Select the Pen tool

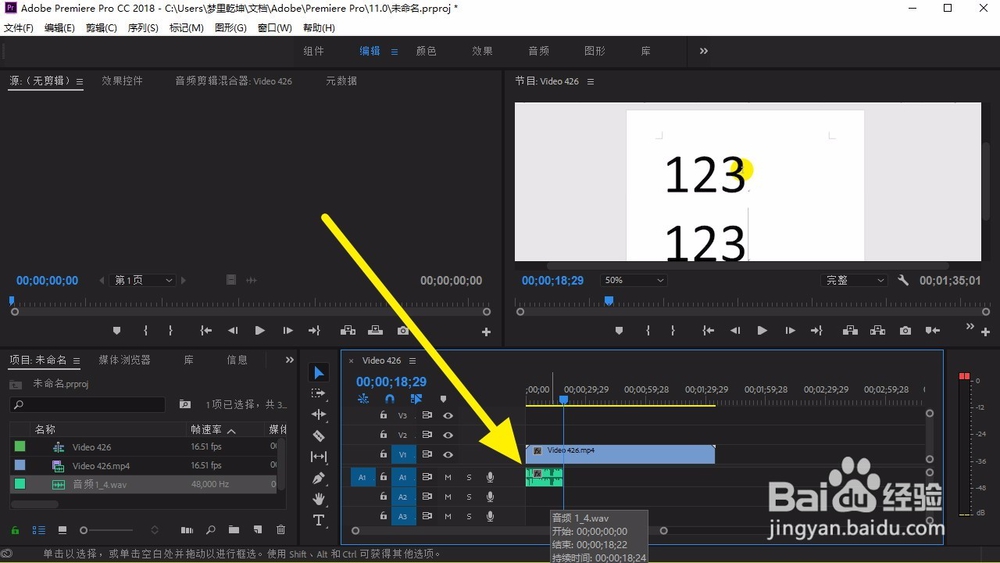(319, 478)
